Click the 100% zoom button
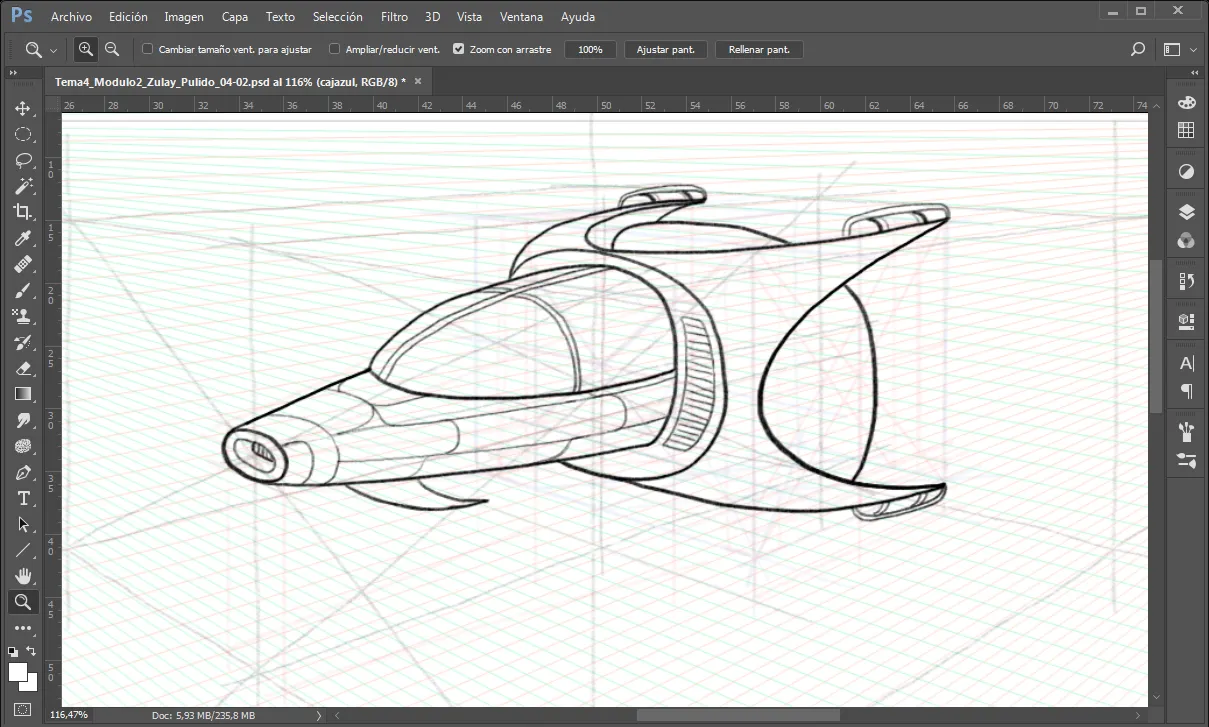 [590, 49]
